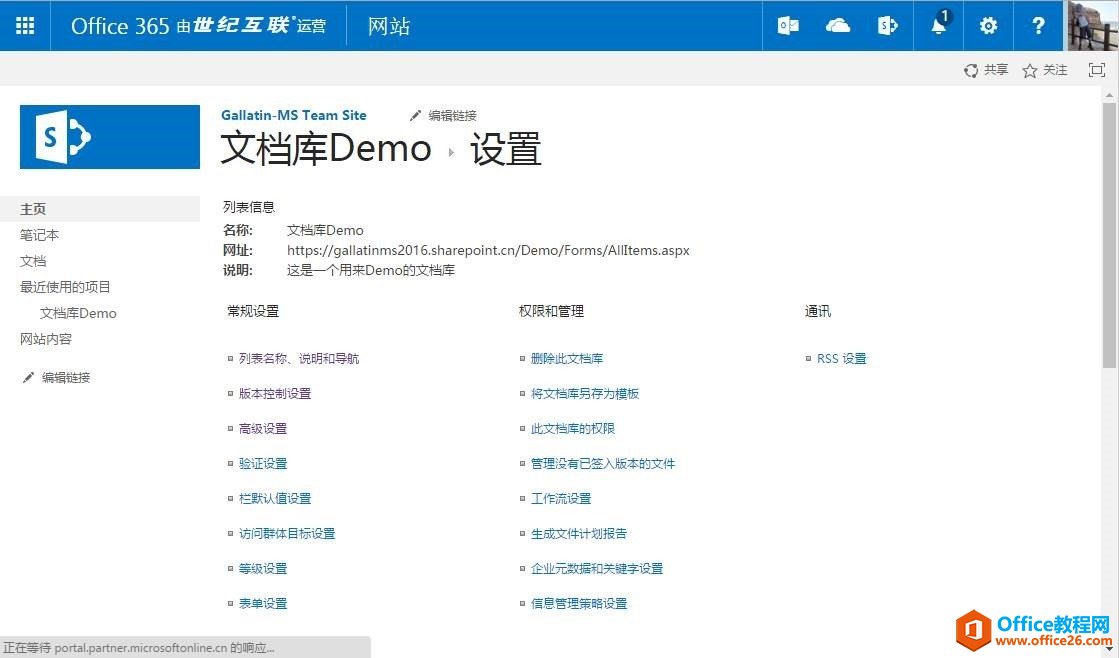
Task: Click the 网站 label in header
Action: coord(389,26)
